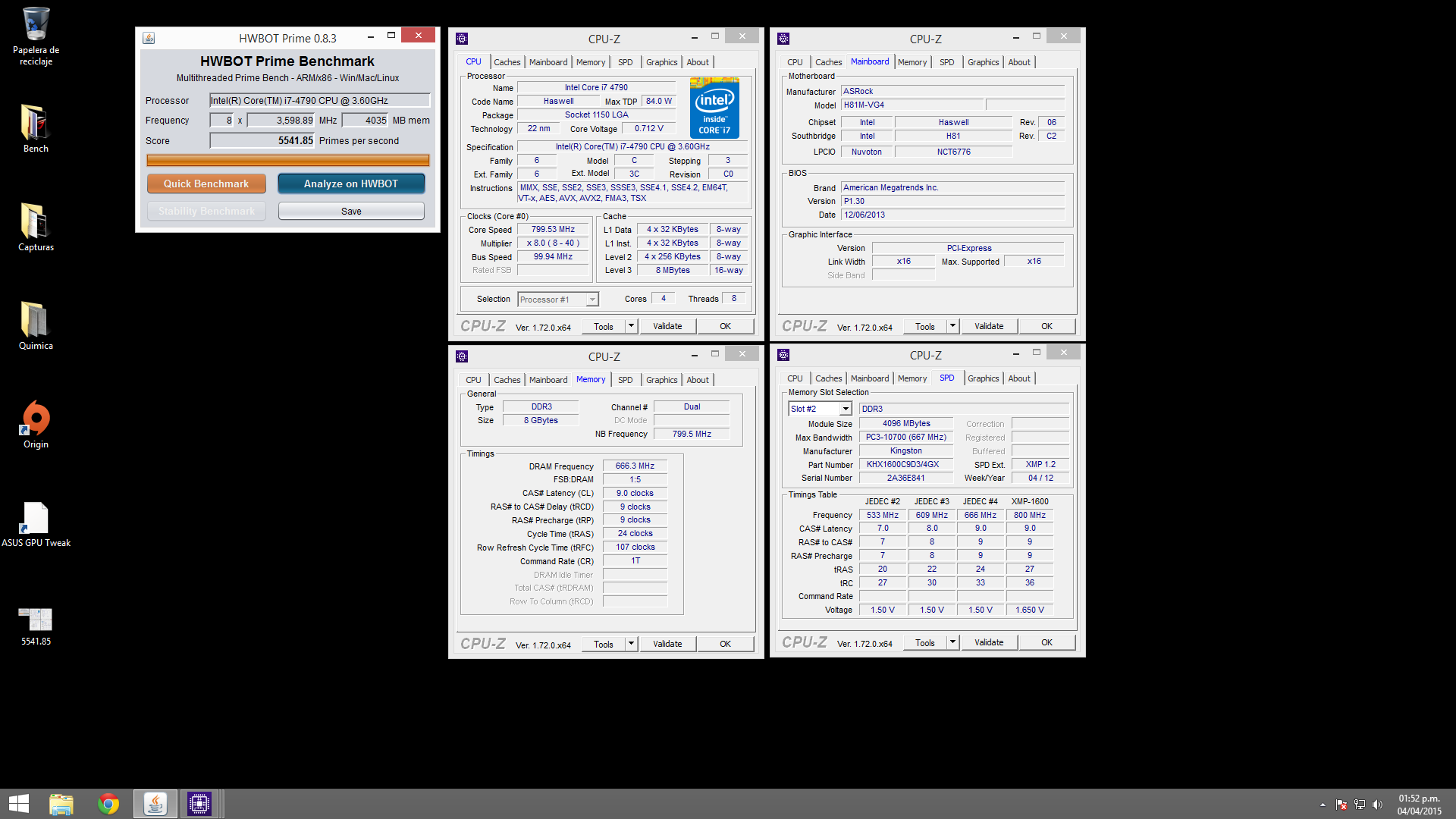The height and width of the screenshot is (819, 1456).
Task: Click OK in the SPD CPU-Z window
Action: [1046, 642]
